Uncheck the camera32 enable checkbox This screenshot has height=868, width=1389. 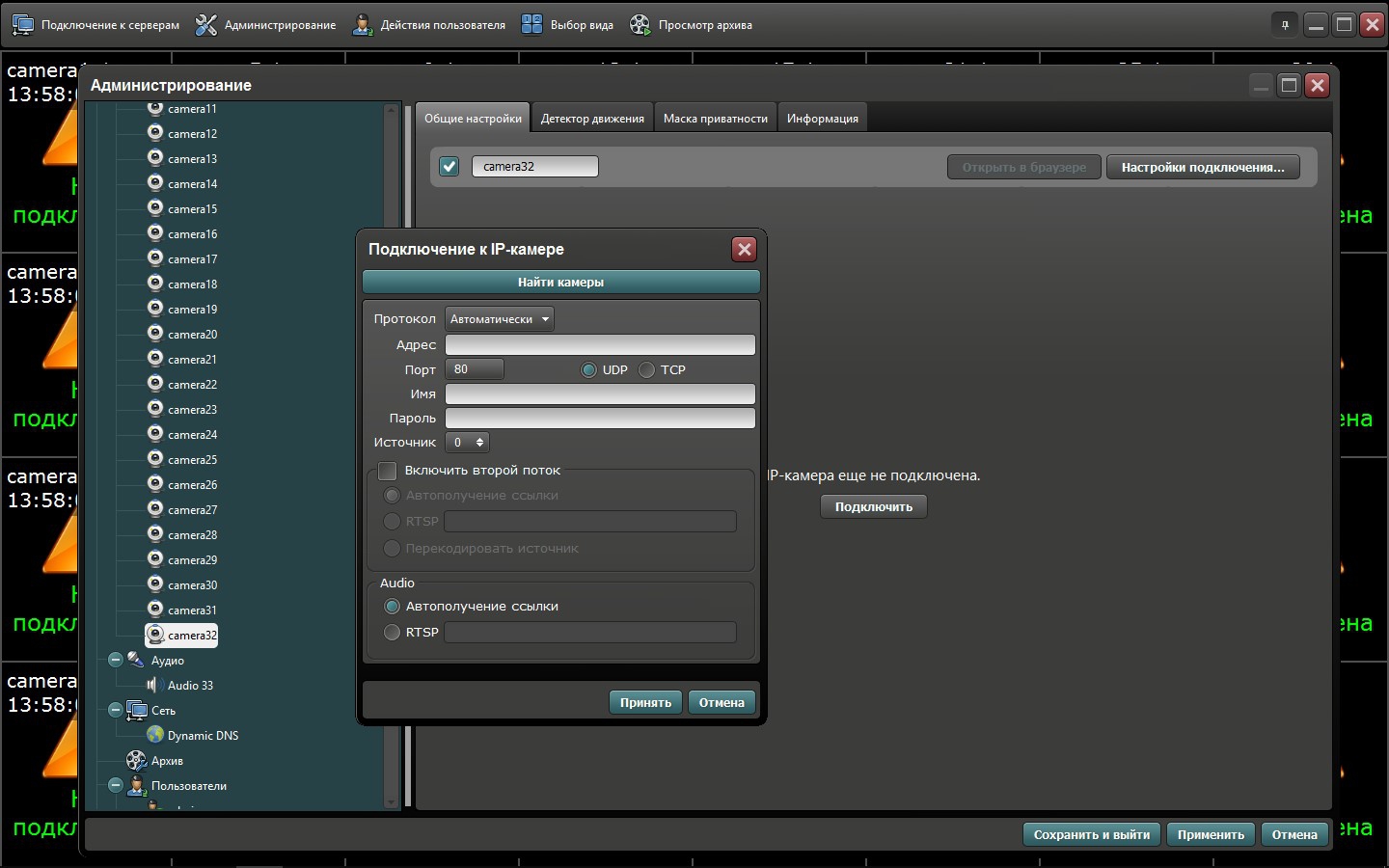[x=449, y=166]
